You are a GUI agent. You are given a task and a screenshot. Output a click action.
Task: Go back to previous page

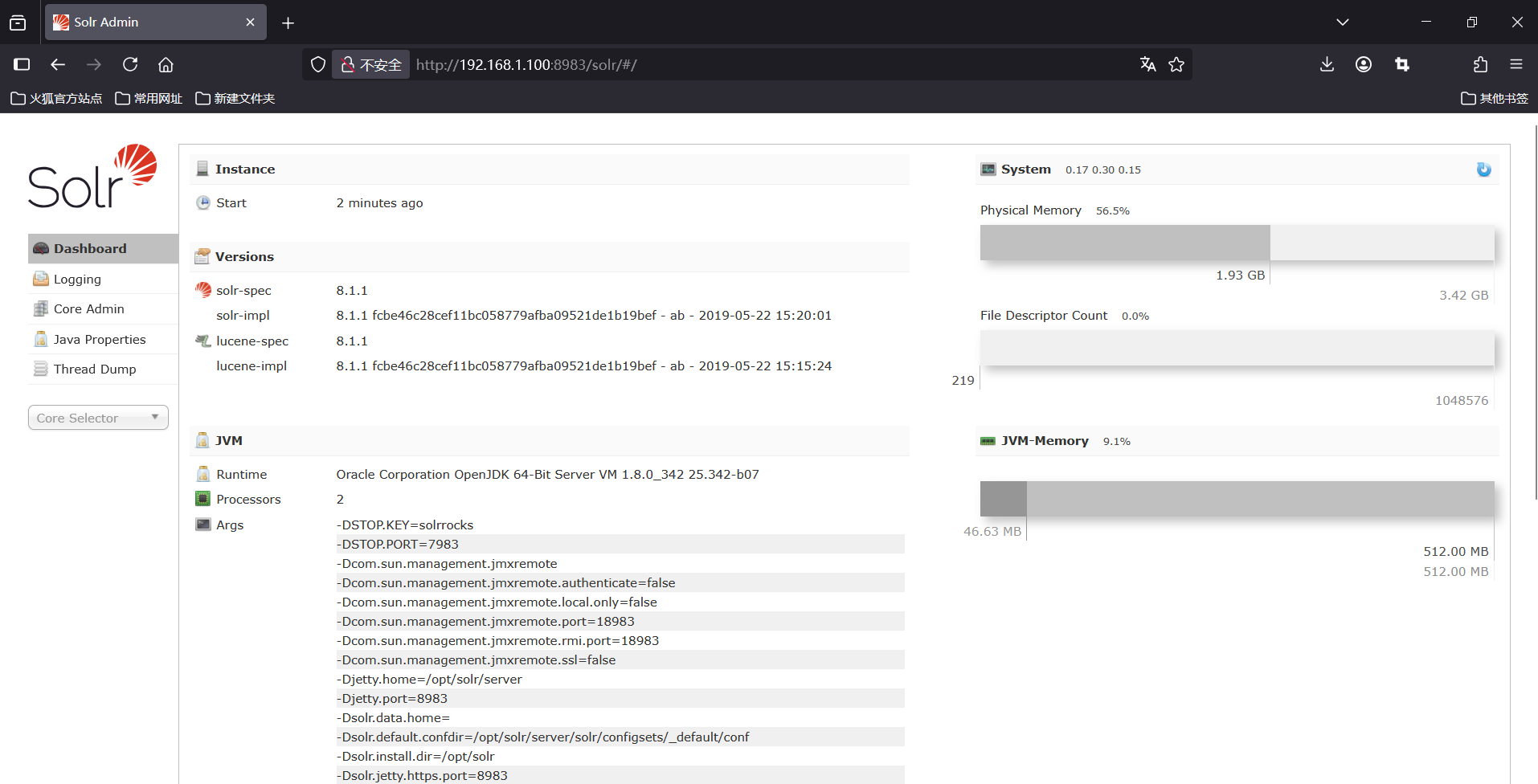[x=58, y=64]
